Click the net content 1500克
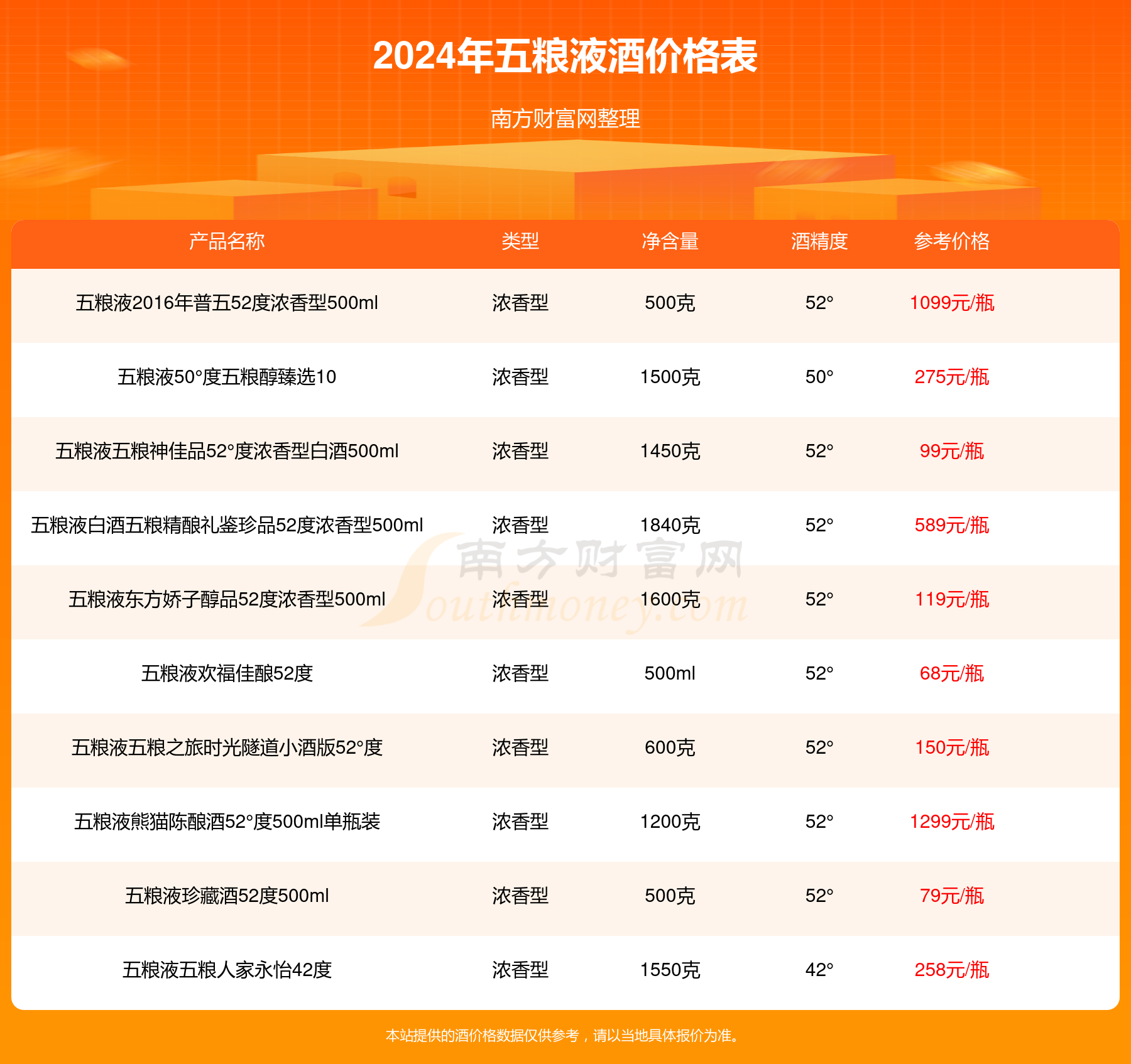The height and width of the screenshot is (1064, 1131). (670, 377)
